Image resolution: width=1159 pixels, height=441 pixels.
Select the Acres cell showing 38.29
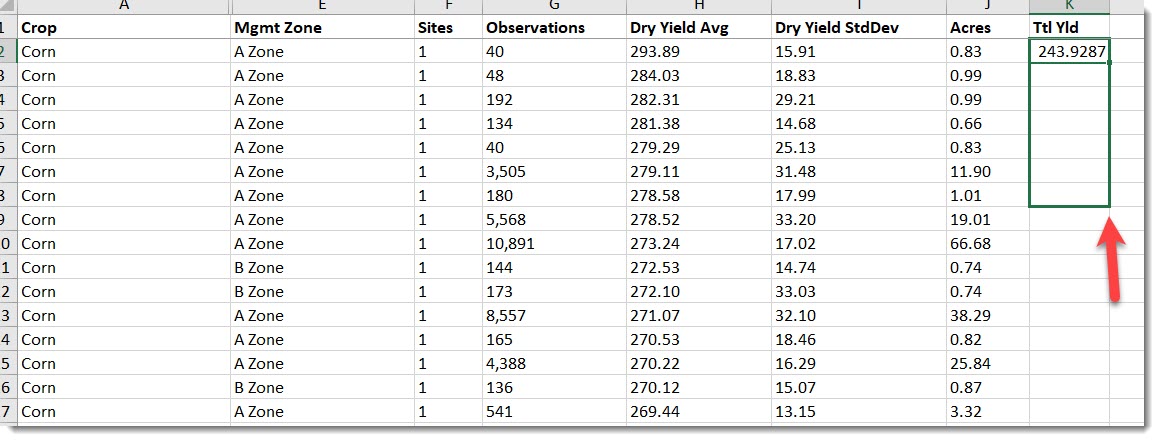(x=986, y=316)
